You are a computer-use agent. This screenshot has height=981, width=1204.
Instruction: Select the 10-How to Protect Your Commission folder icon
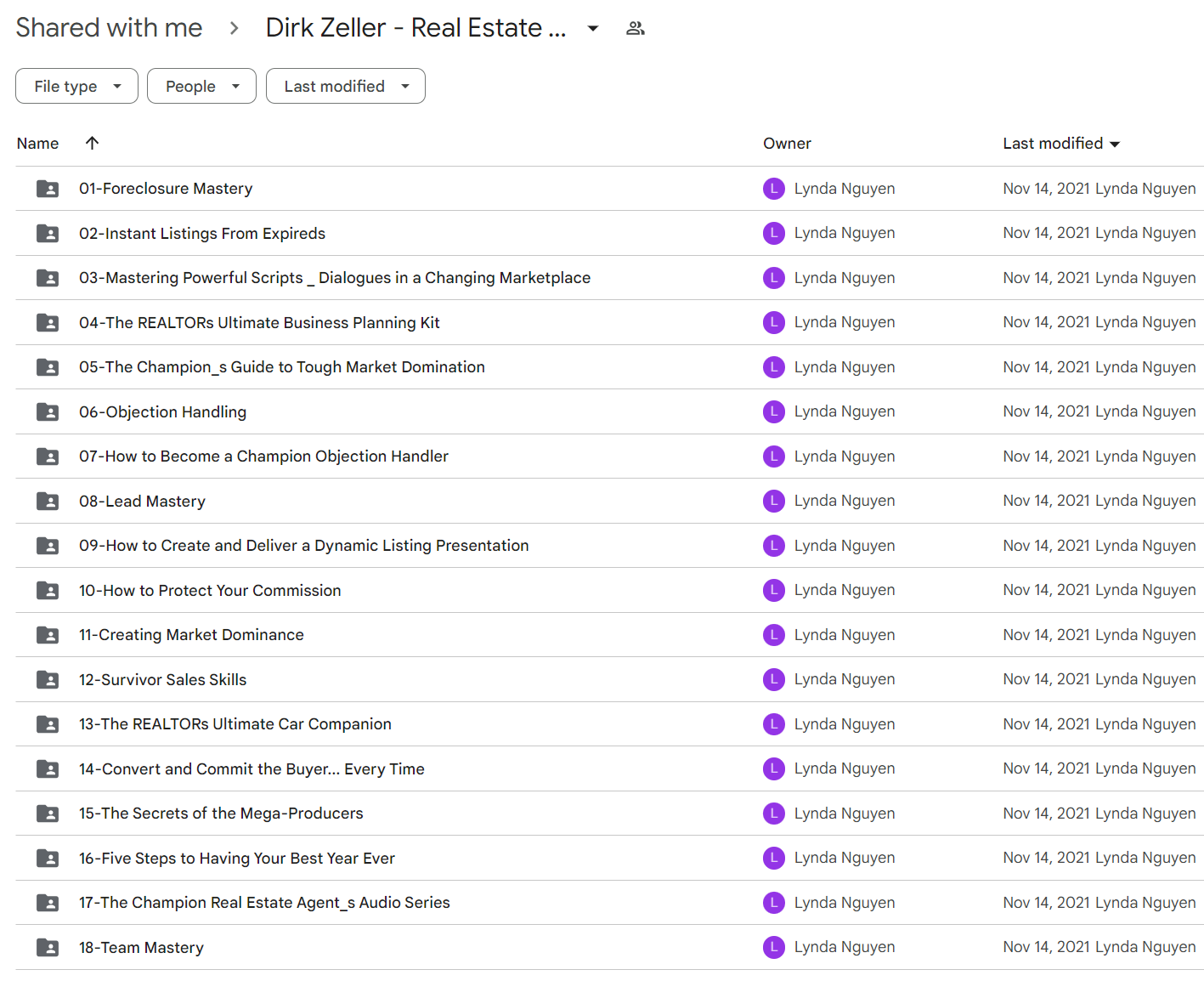48,590
